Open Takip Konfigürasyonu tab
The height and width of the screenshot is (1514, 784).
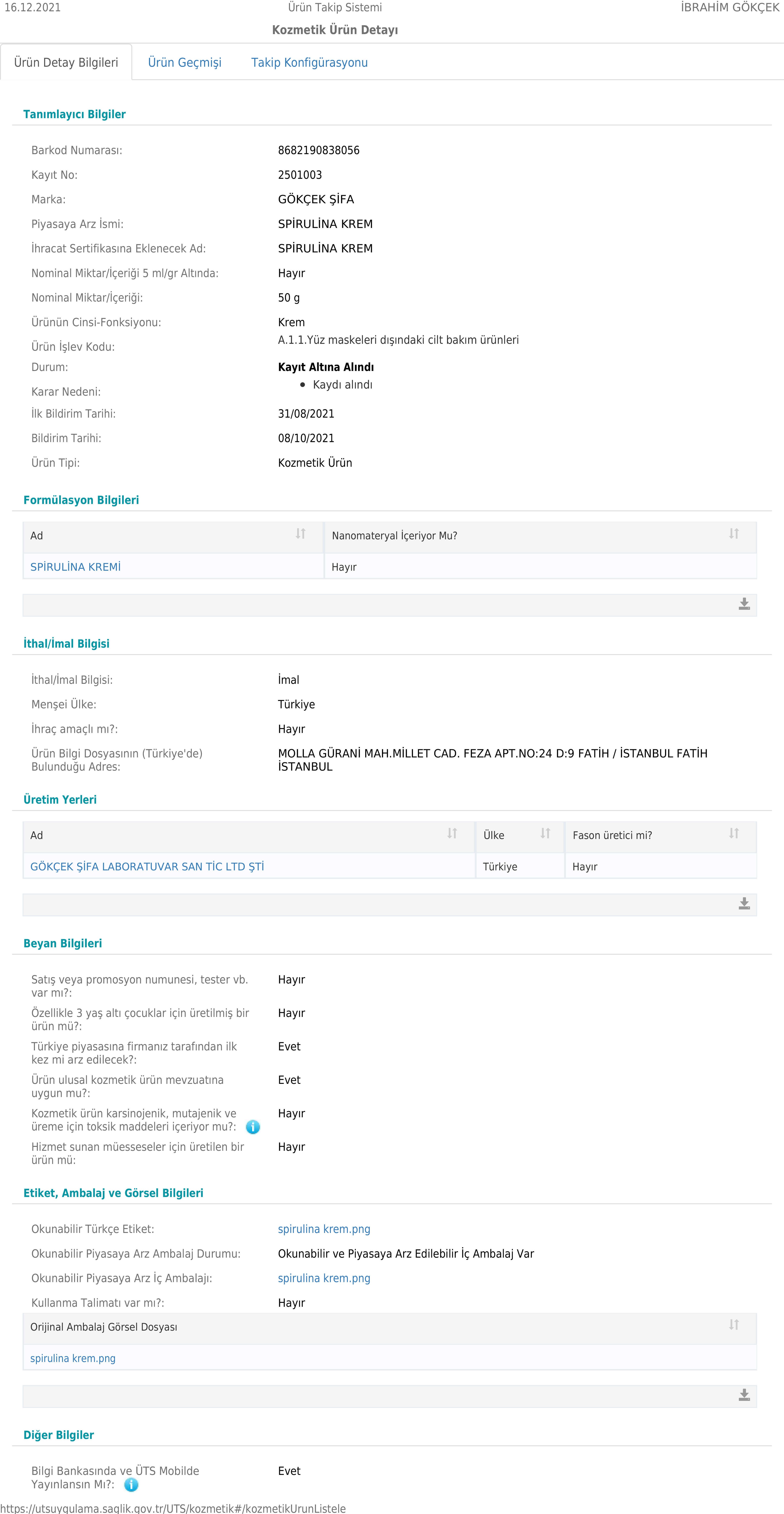click(310, 62)
